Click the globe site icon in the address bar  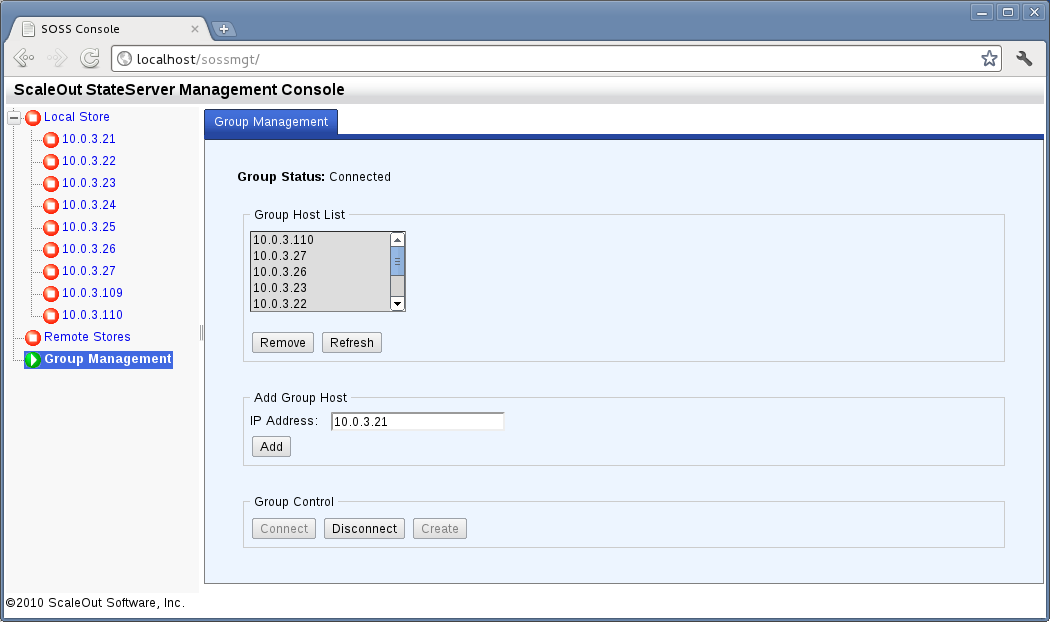coord(125,59)
